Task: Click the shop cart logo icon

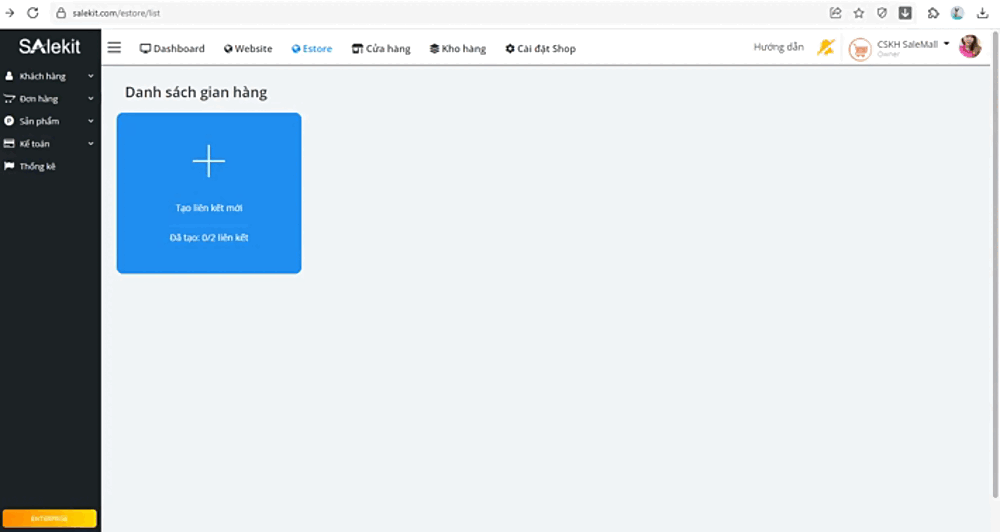Action: pos(859,49)
